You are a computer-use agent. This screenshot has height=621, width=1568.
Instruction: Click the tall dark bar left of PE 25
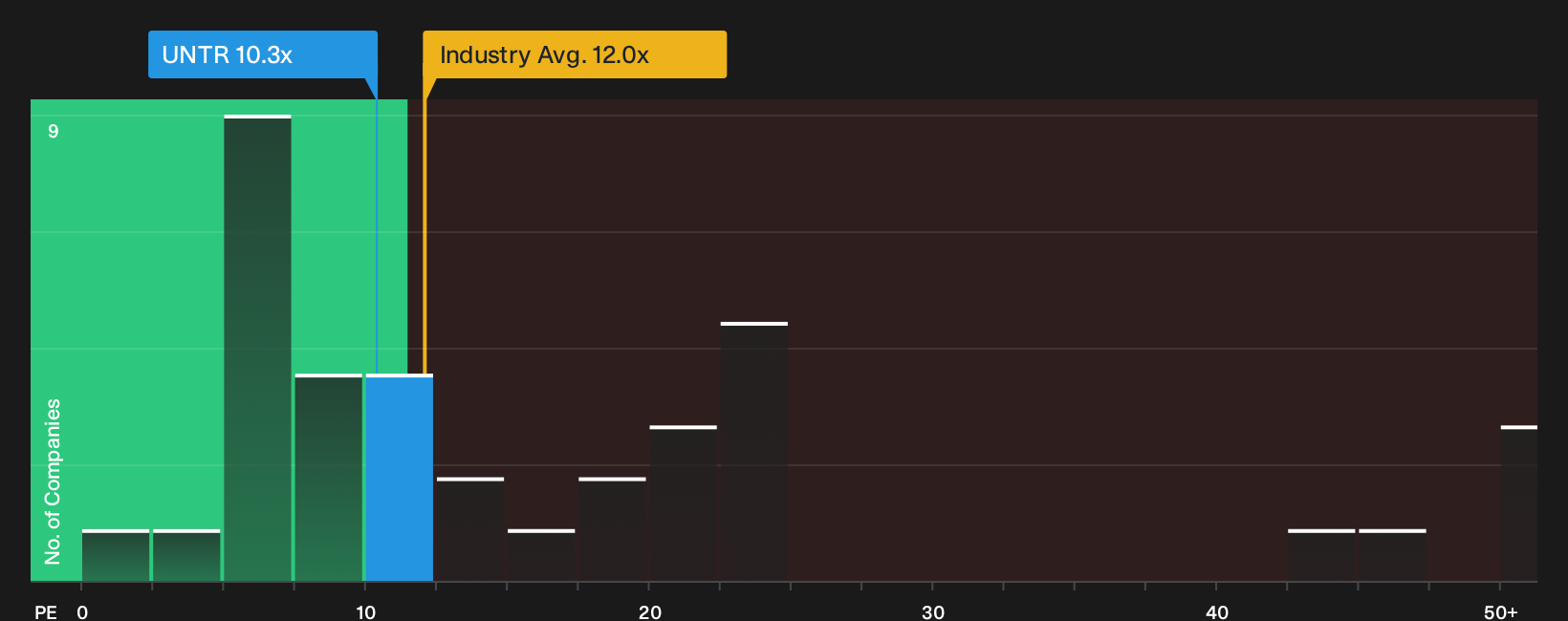pyautogui.click(x=754, y=452)
